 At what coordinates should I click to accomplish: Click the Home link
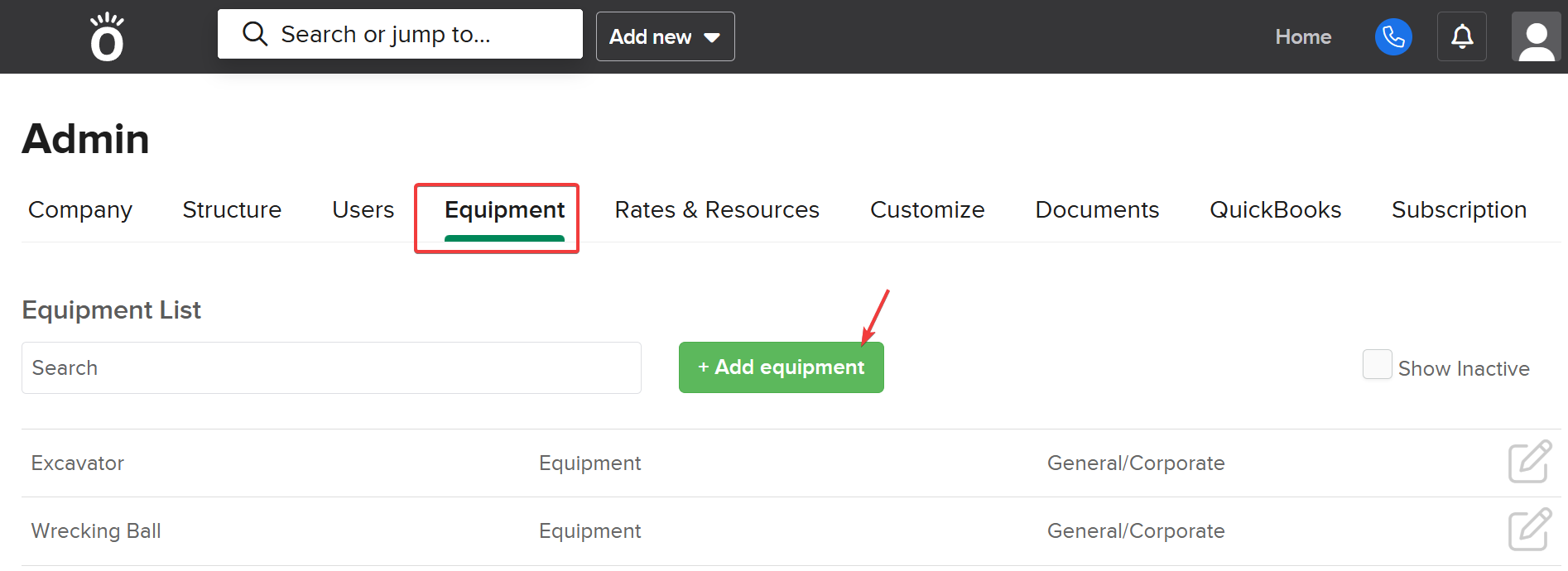(1302, 37)
